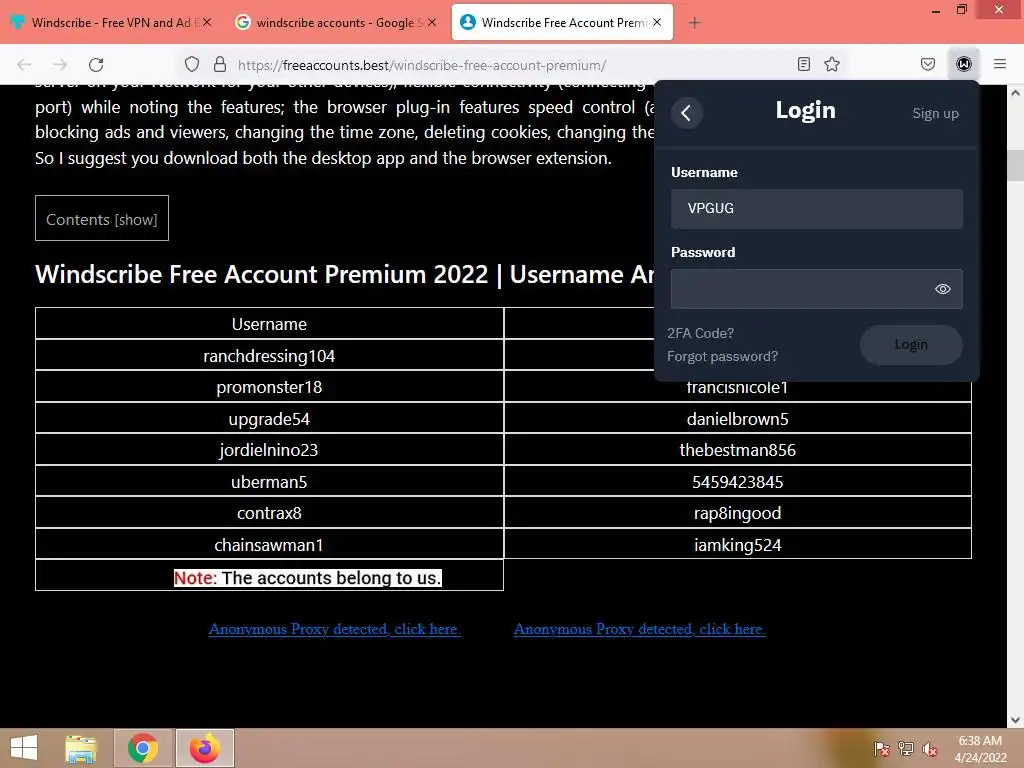This screenshot has width=1024, height=768.
Task: Select username cell ranchdressing104
Action: coord(269,356)
